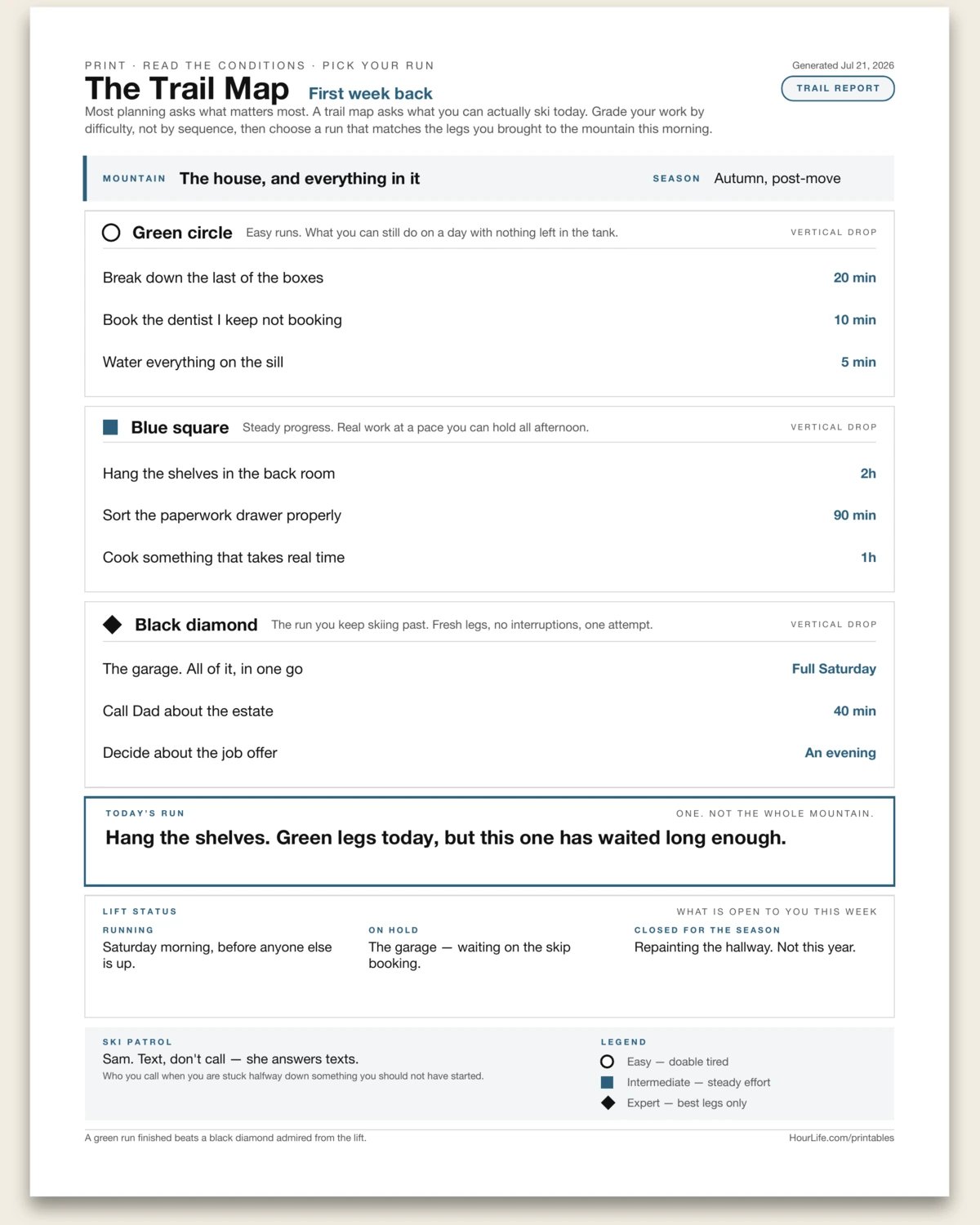Viewport: 980px width, 1225px height.
Task: Click the Intermediate blue square legend icon
Action: point(607,1082)
